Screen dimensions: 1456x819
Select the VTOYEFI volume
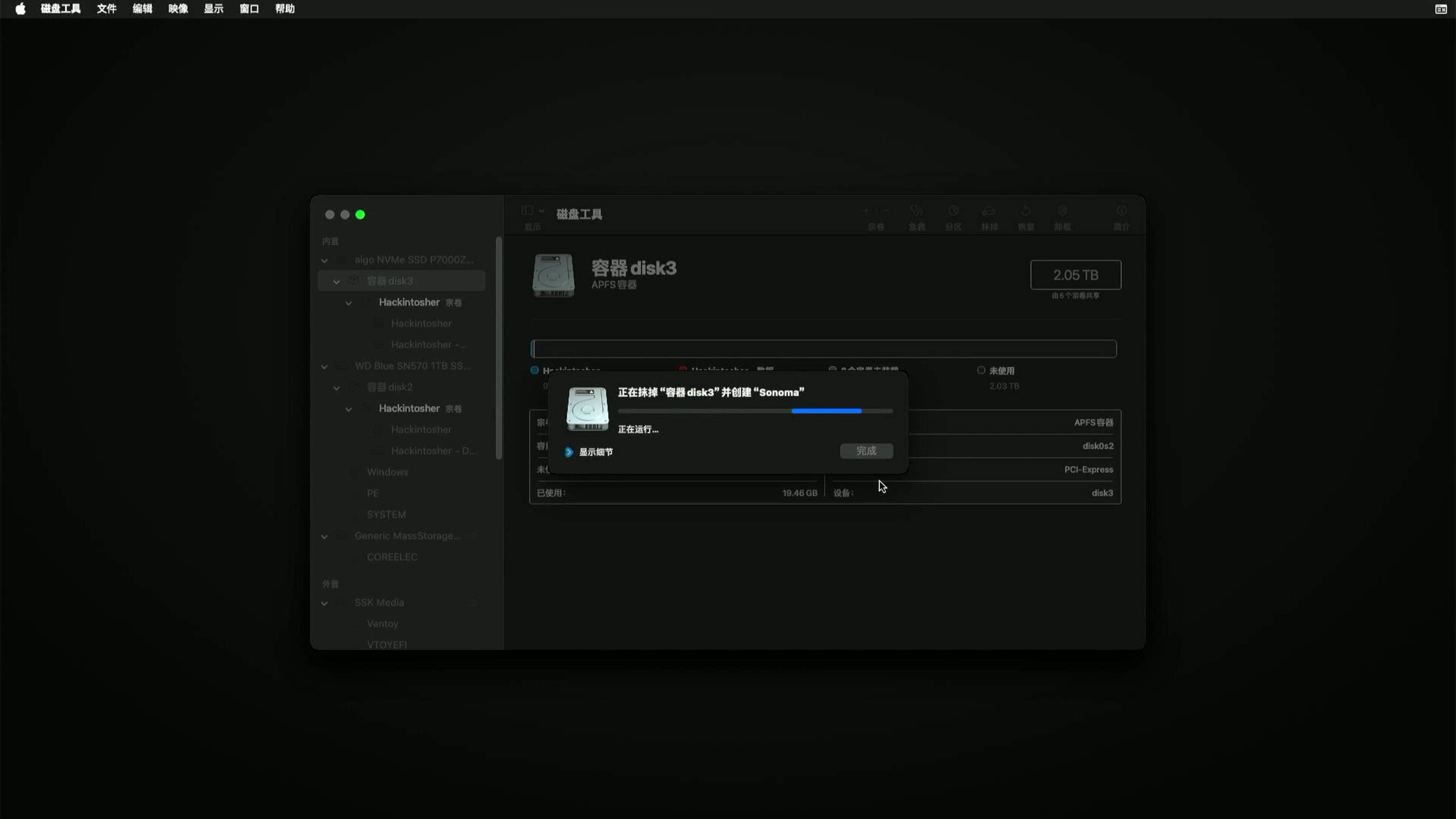(x=387, y=644)
